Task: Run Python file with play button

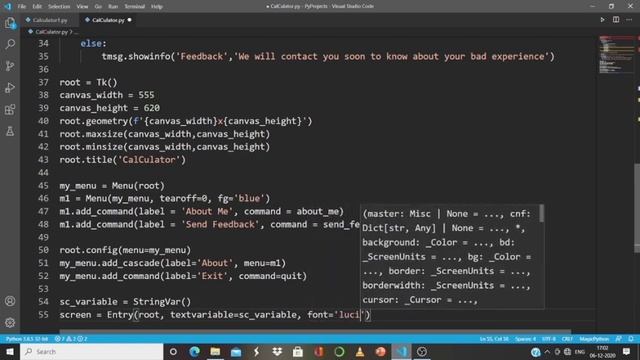Action: [602, 20]
